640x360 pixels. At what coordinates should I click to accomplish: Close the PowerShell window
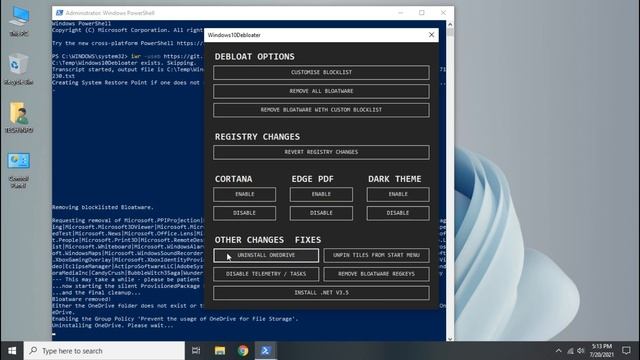(x=443, y=13)
